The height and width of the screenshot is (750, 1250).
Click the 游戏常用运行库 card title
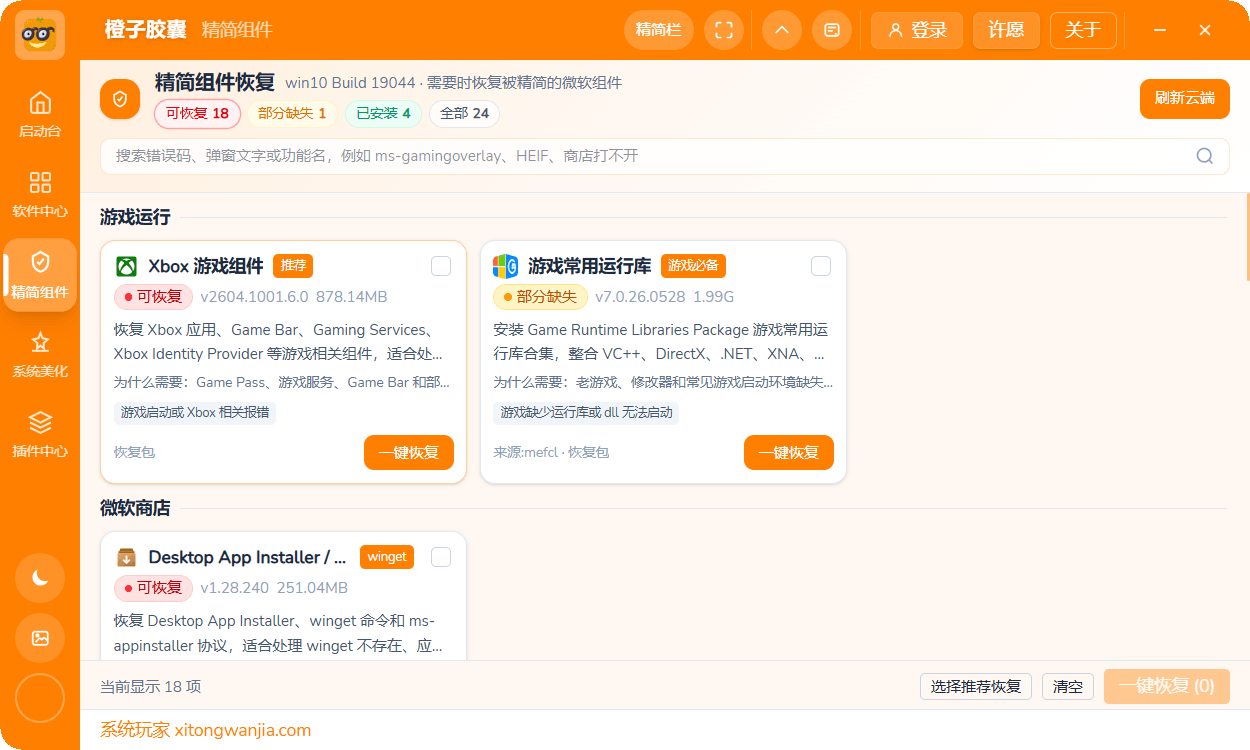pyautogui.click(x=590, y=266)
